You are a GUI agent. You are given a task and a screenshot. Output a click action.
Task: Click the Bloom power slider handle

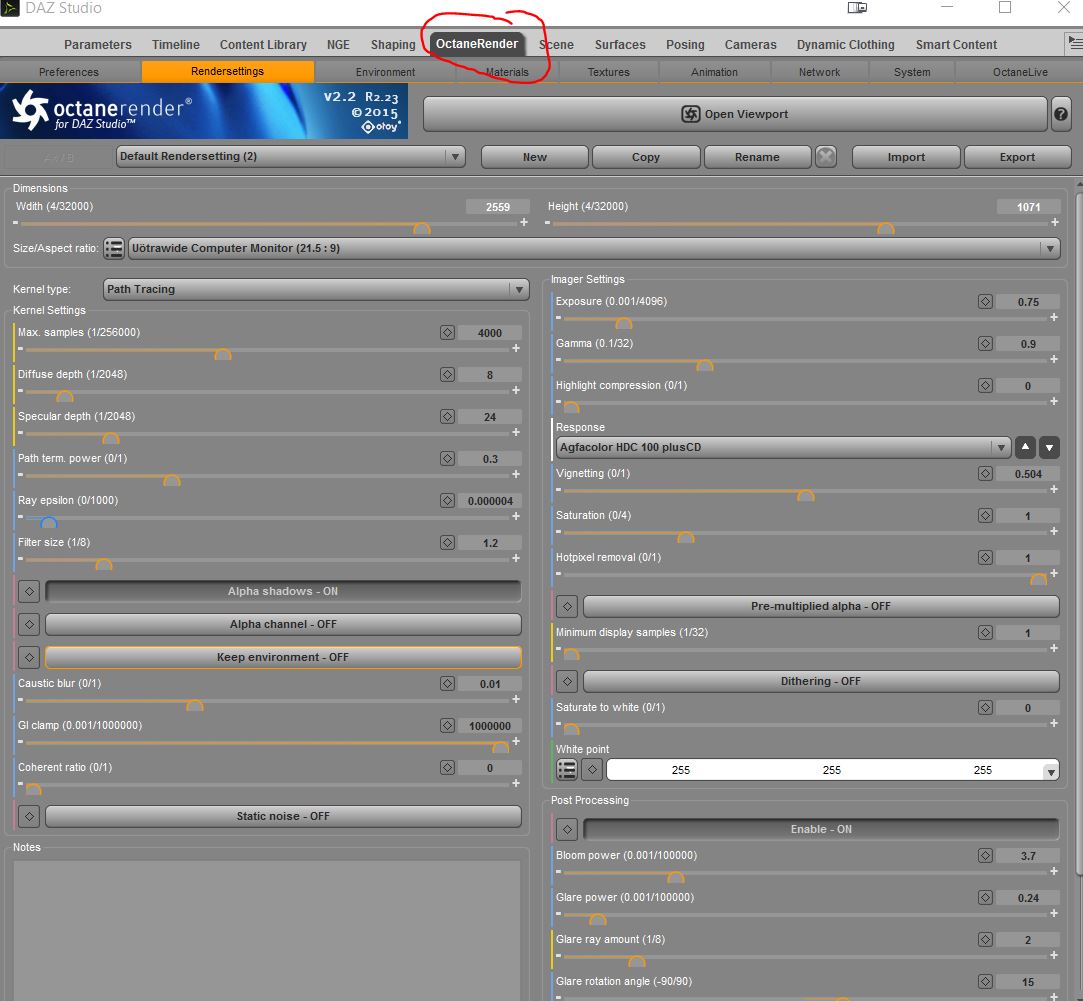pos(675,877)
